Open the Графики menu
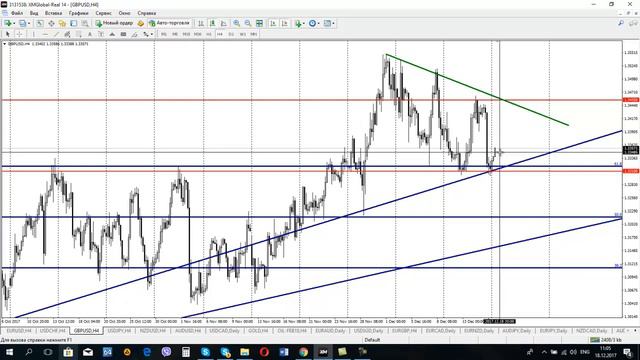 click(x=78, y=13)
